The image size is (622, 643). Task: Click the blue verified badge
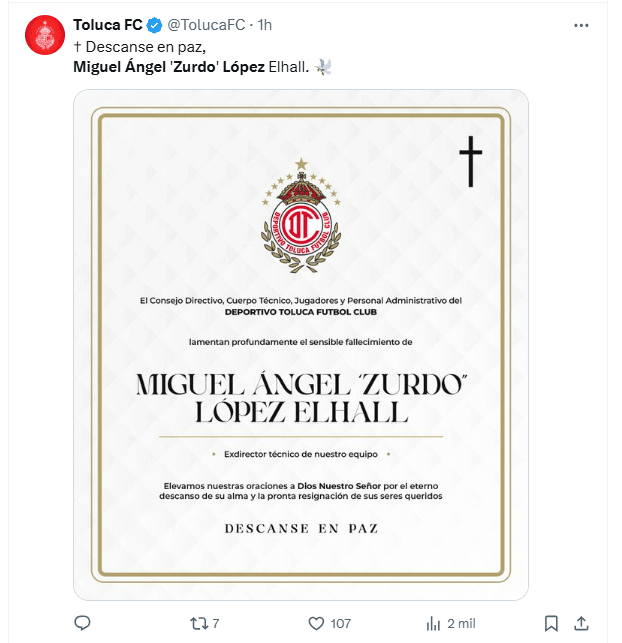[x=155, y=25]
